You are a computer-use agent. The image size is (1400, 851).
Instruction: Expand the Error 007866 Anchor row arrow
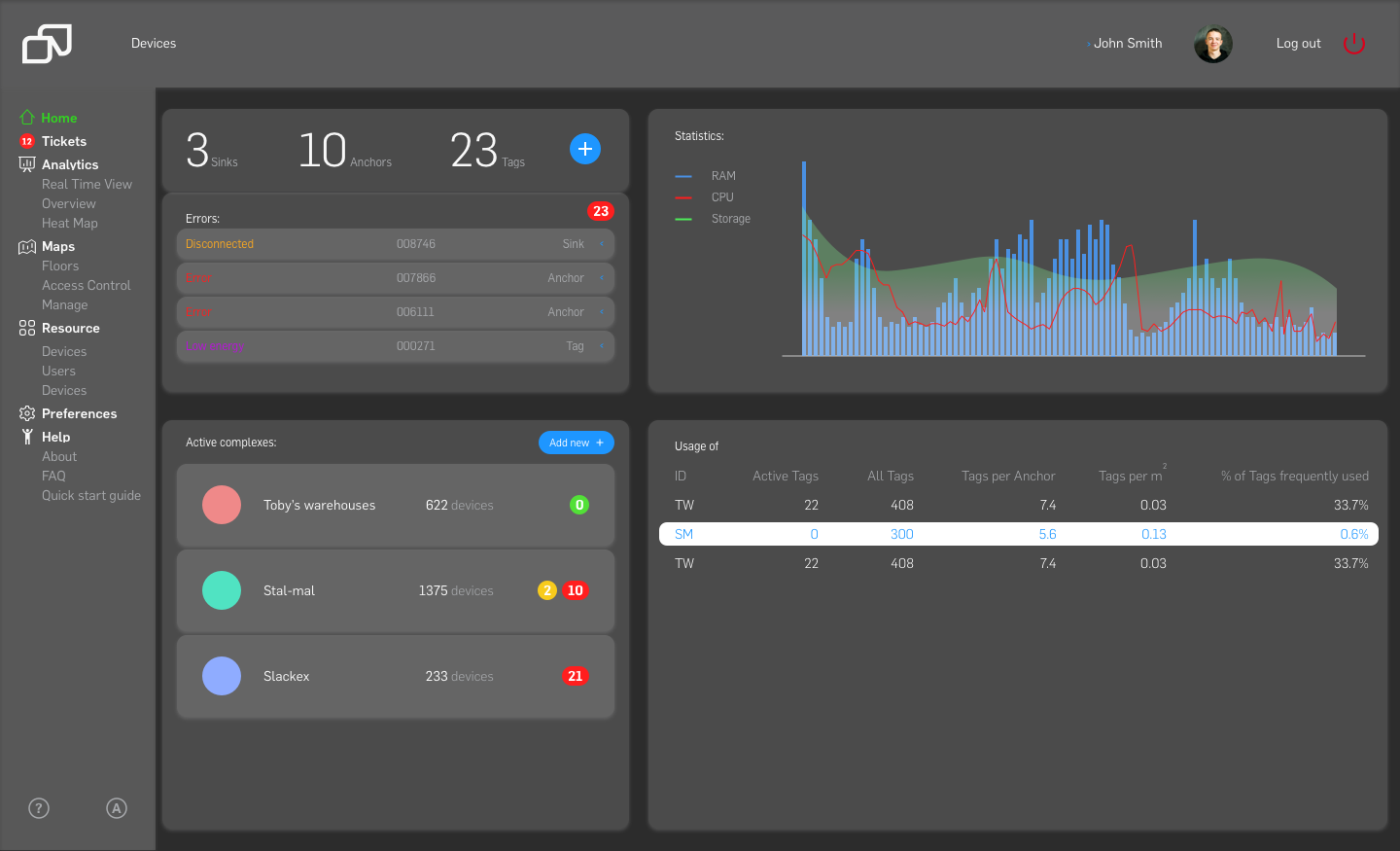coord(602,278)
